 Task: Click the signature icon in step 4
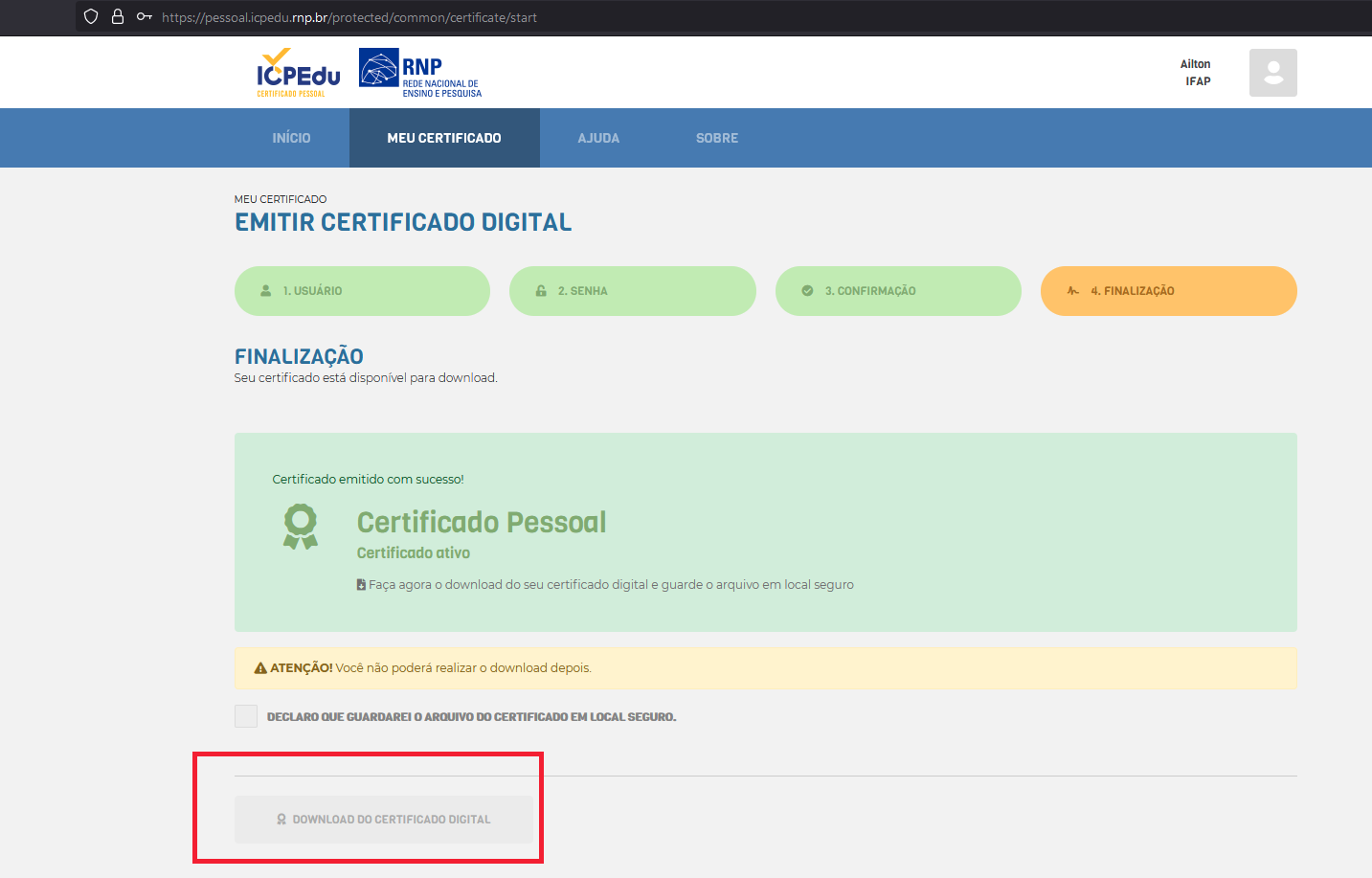pyautogui.click(x=1073, y=291)
